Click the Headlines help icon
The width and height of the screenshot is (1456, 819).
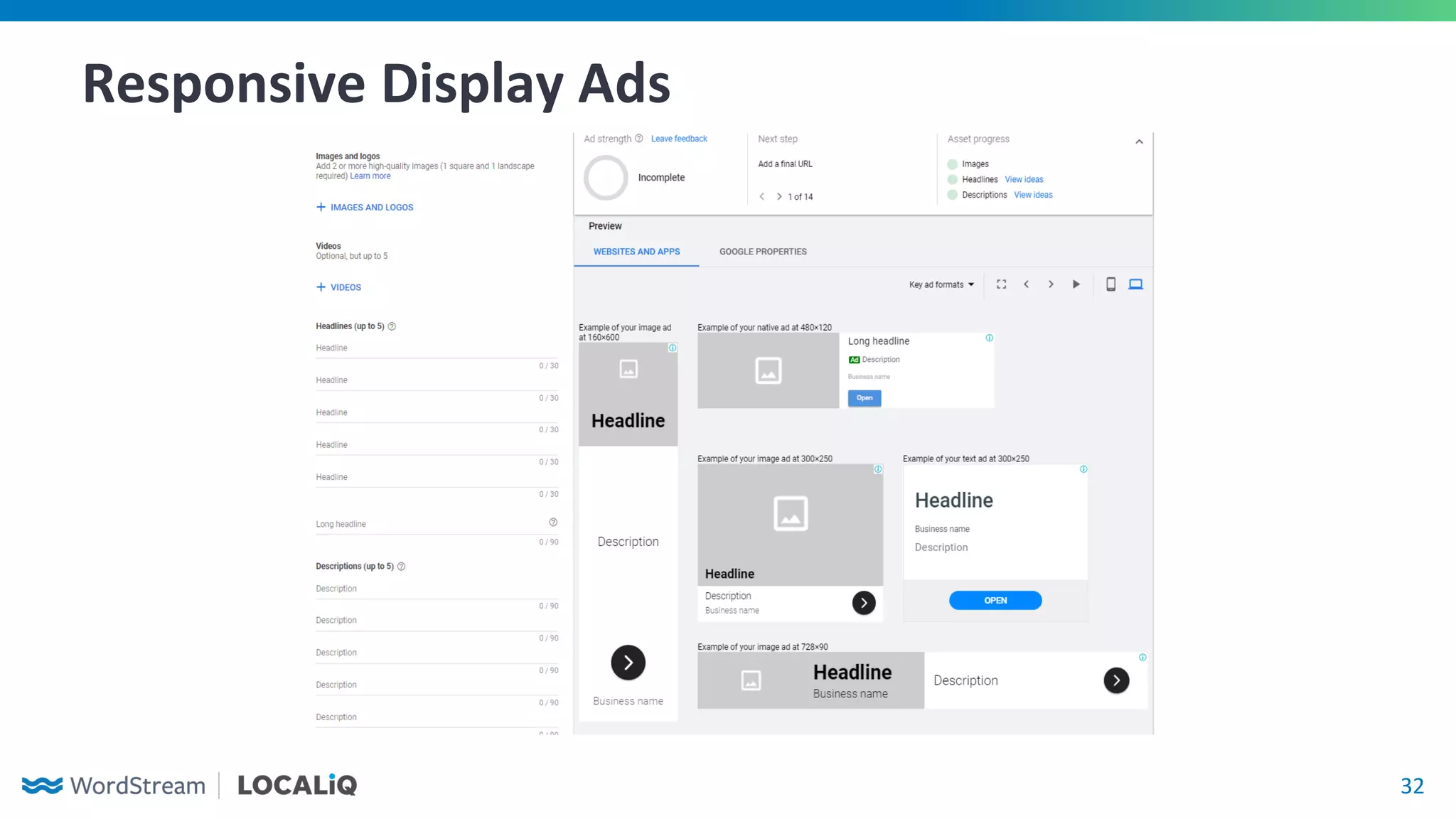(x=392, y=326)
